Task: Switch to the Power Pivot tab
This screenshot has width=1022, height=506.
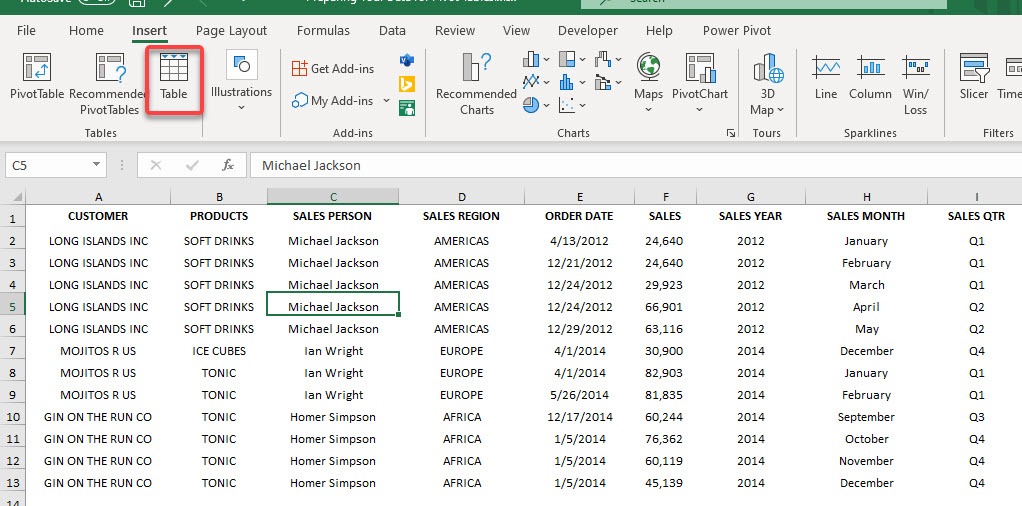Action: pyautogui.click(x=737, y=31)
